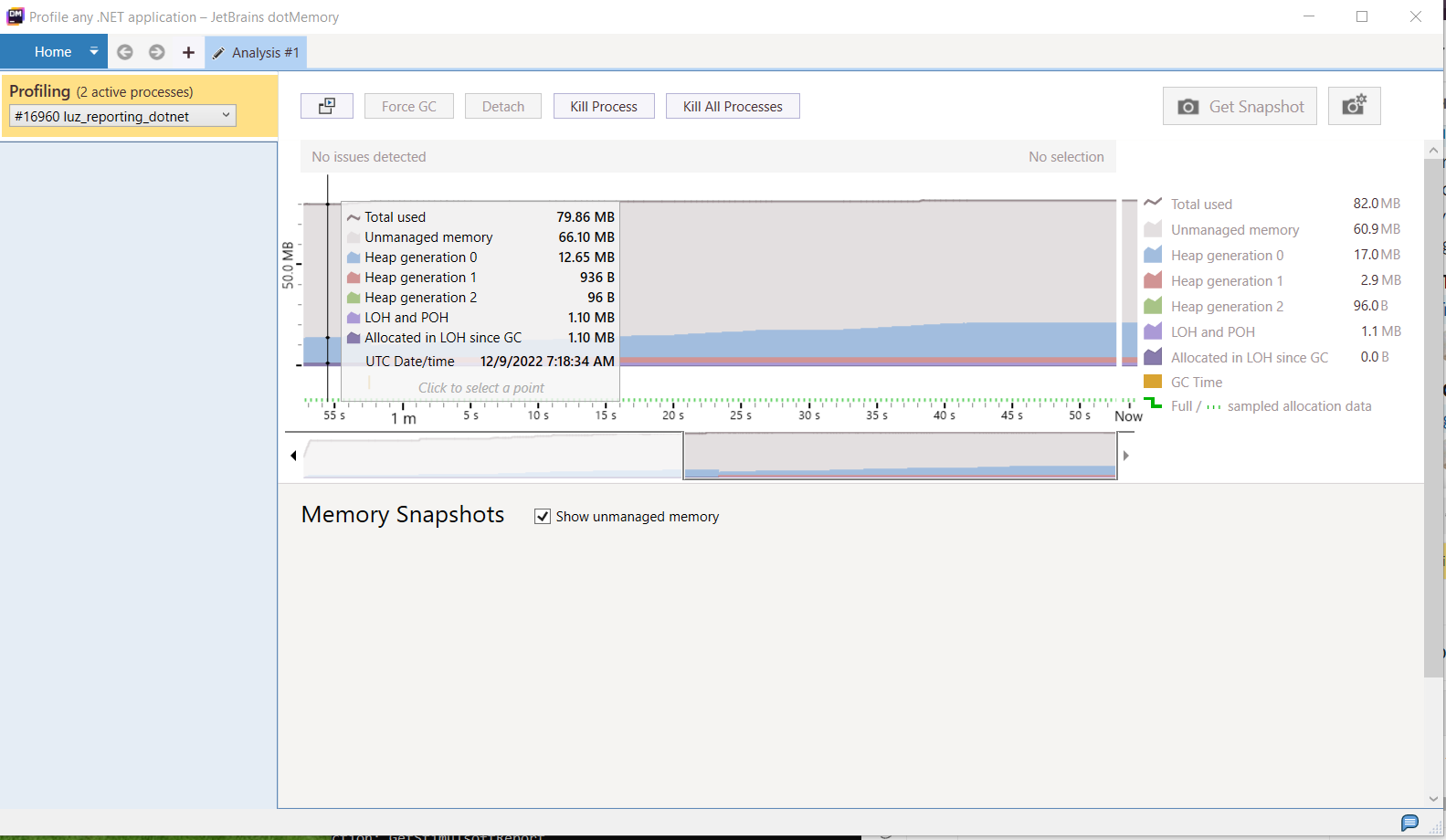This screenshot has height=840, width=1446.
Task: Click the Unmanaged memory 60.9 MB value
Action: 1377,229
